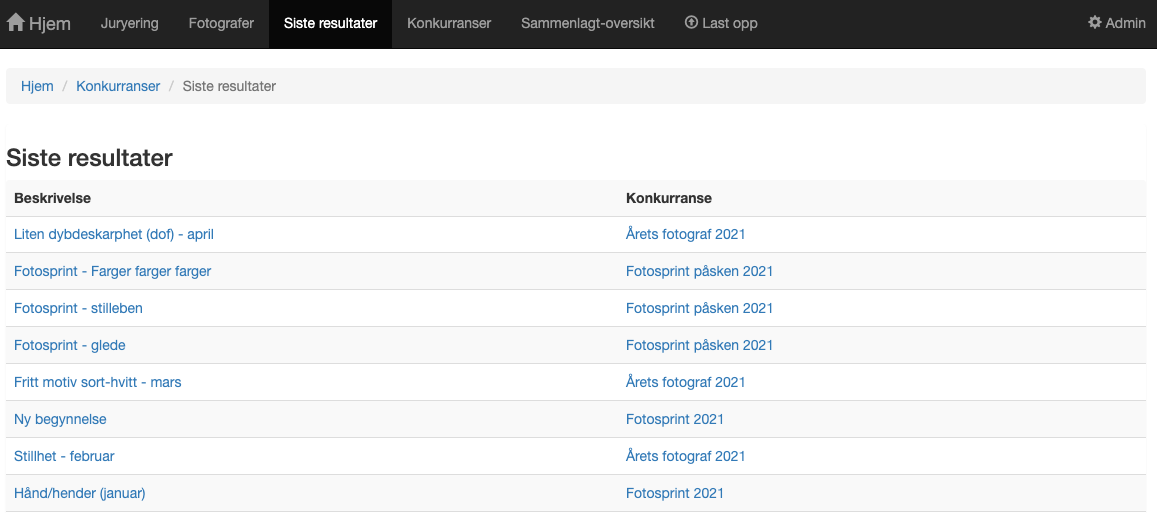Open the Fotosprint - glede result
Viewport: 1157px width, 513px height.
(69, 345)
